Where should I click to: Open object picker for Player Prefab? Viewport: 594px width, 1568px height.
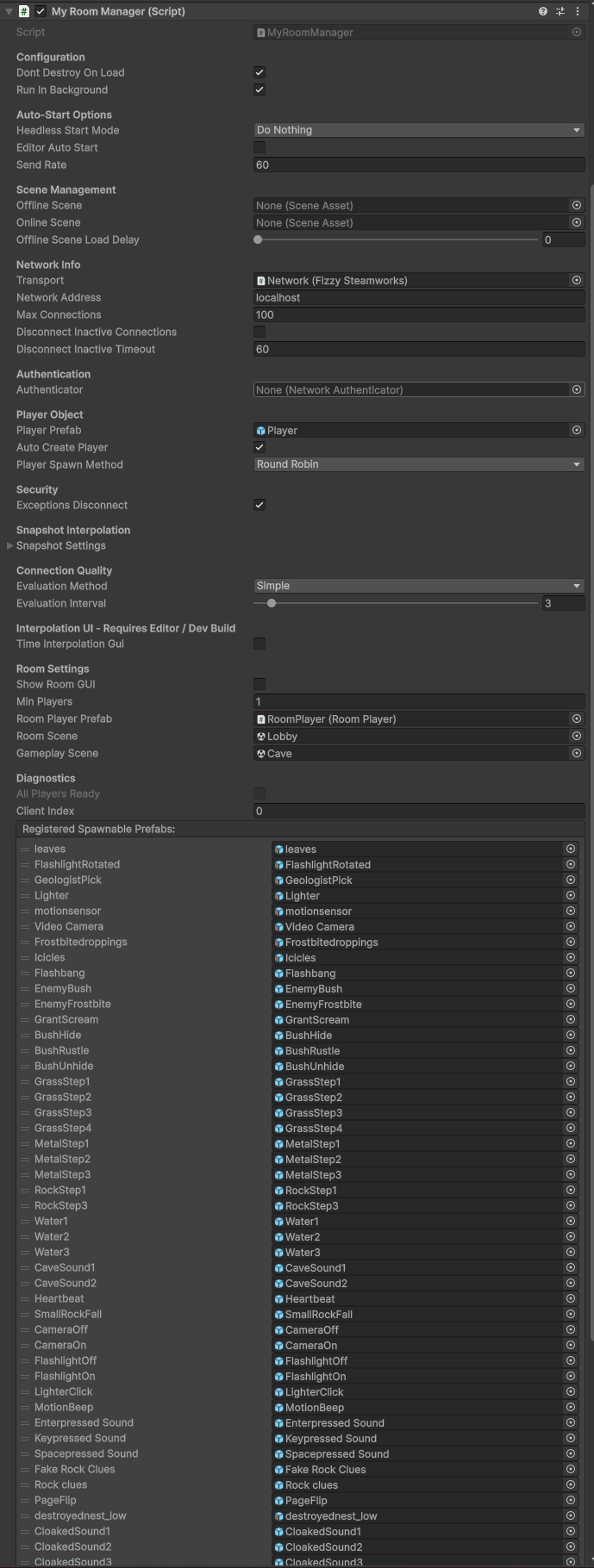[x=577, y=430]
